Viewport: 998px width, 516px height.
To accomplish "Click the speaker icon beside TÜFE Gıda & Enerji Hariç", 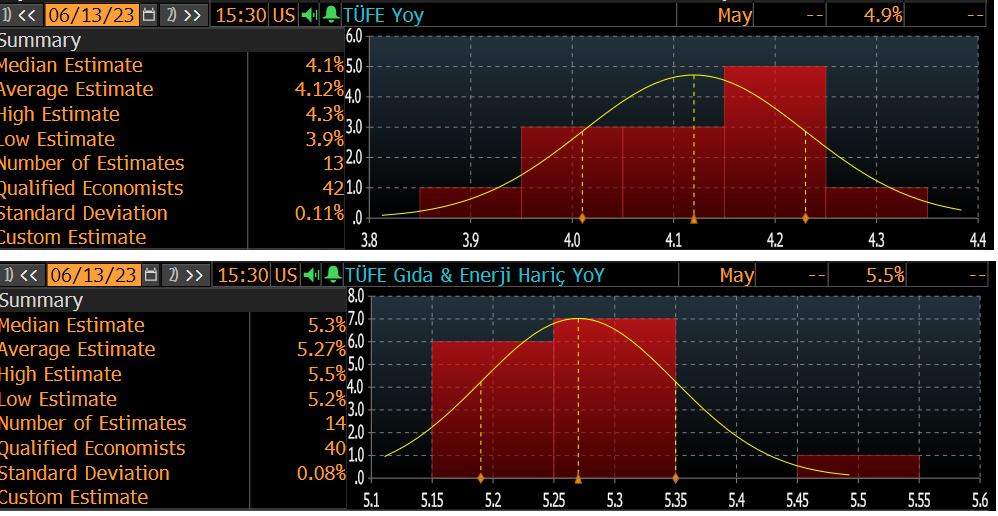I will pyautogui.click(x=311, y=275).
